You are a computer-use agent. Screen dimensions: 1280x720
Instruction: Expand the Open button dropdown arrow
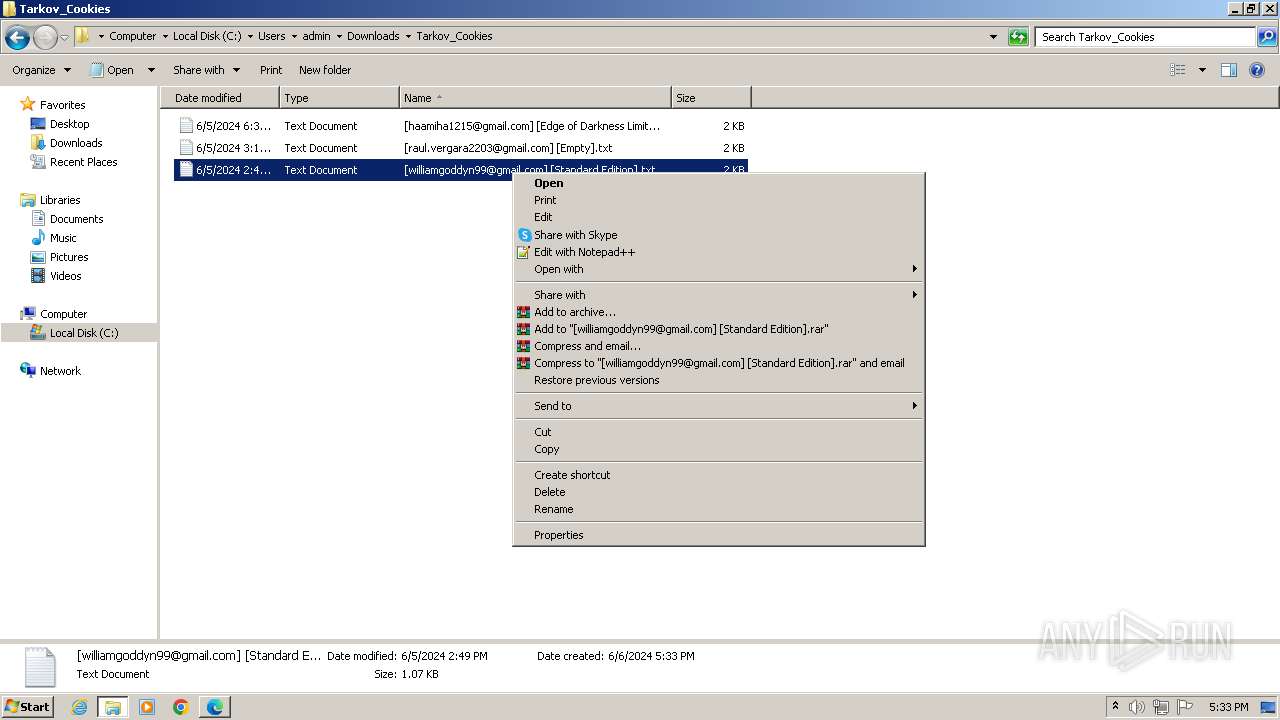(x=151, y=70)
